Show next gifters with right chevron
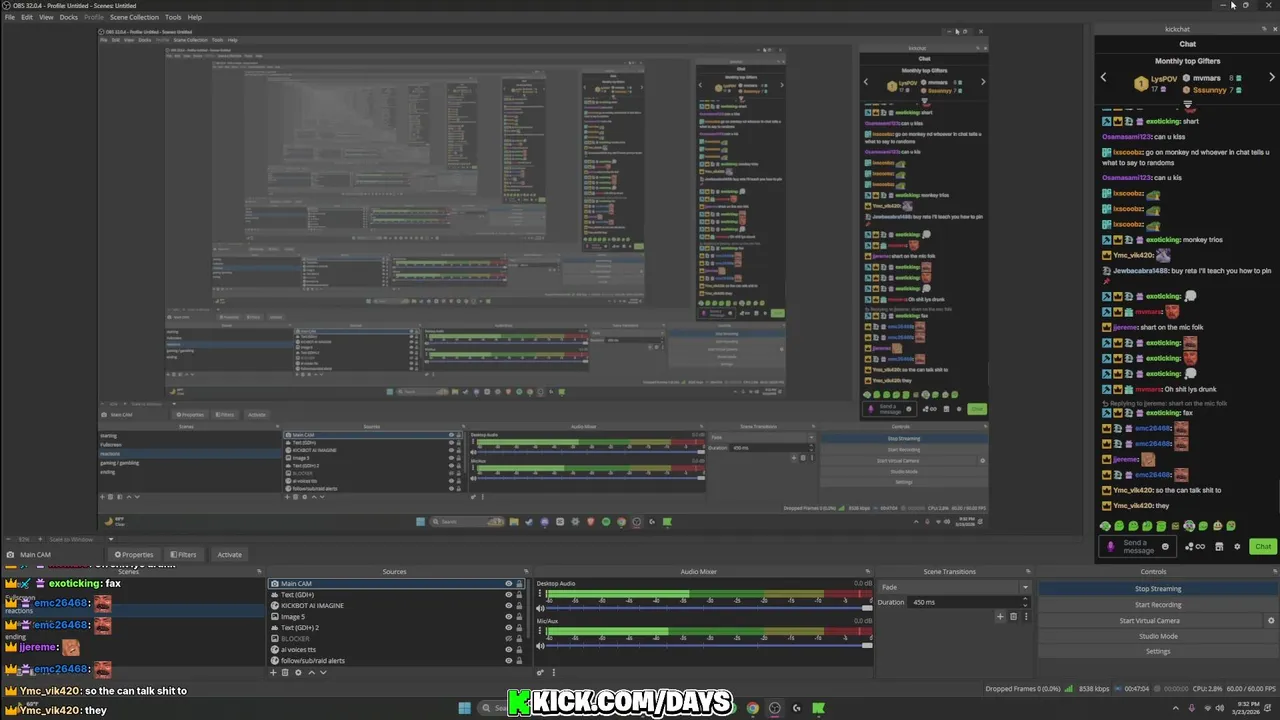This screenshot has width=1280, height=720. point(1272,77)
